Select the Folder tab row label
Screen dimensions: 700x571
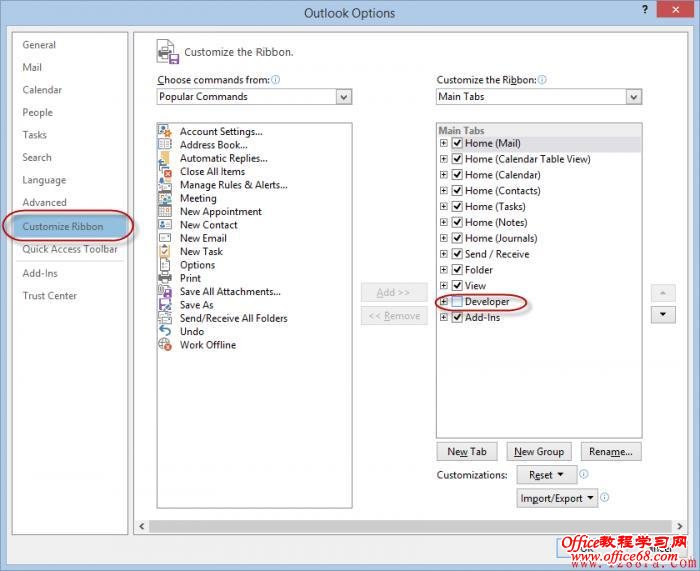479,270
